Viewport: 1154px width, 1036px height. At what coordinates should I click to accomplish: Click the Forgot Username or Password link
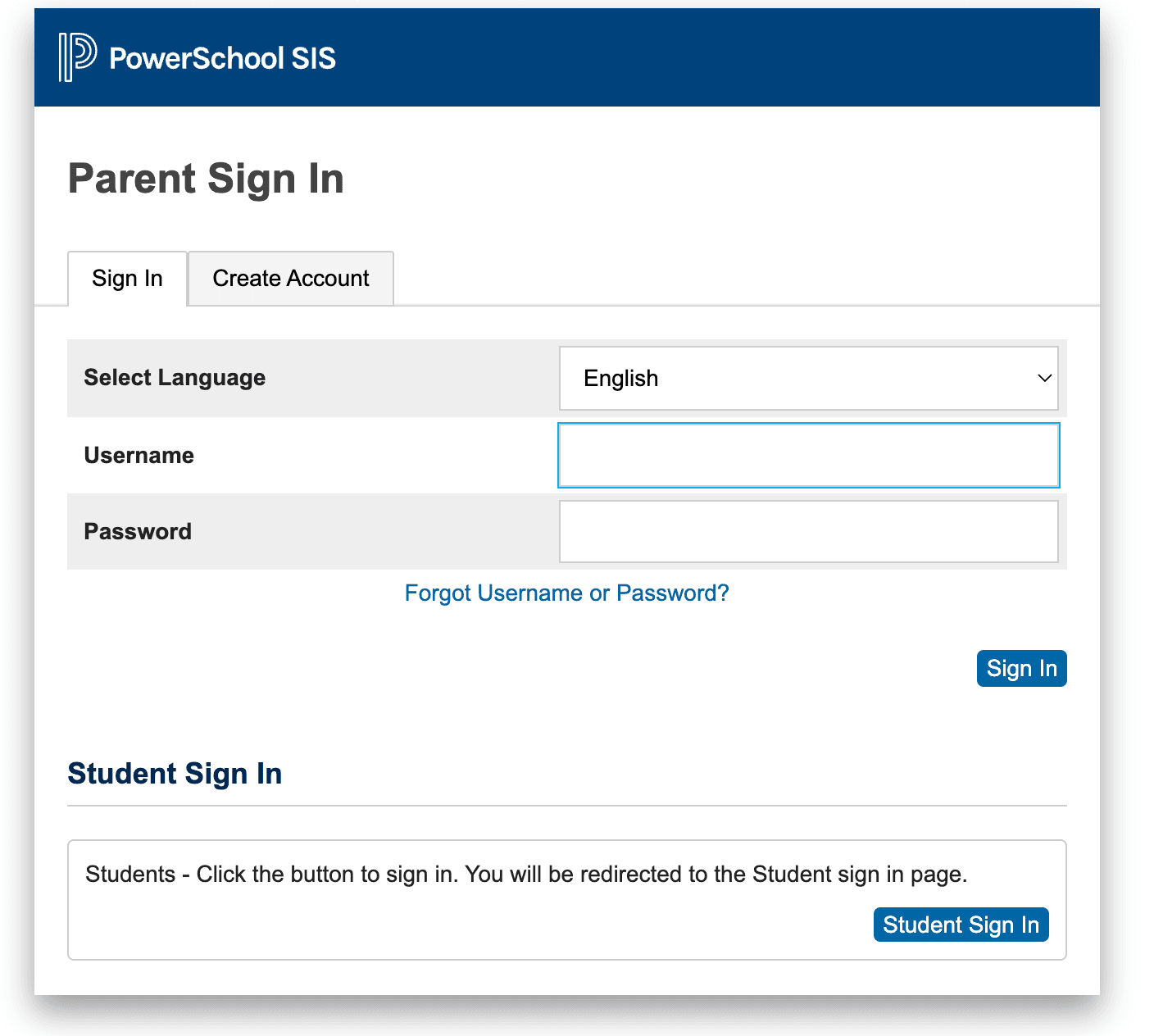pos(566,593)
